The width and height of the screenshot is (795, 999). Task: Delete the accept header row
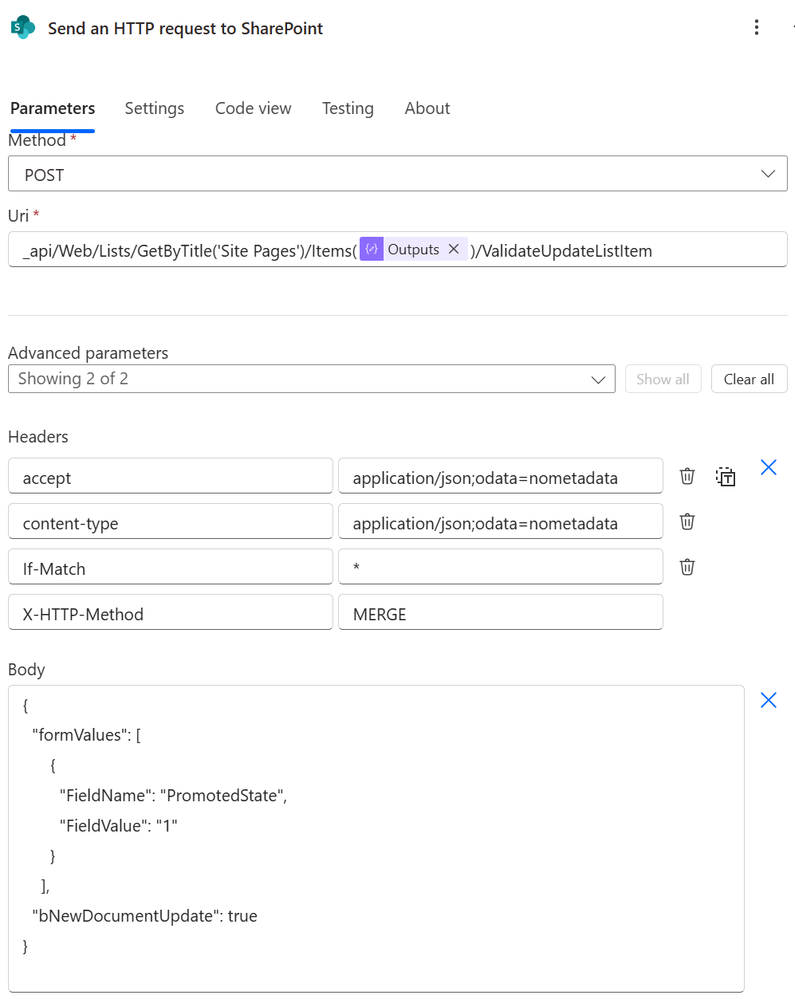[687, 477]
